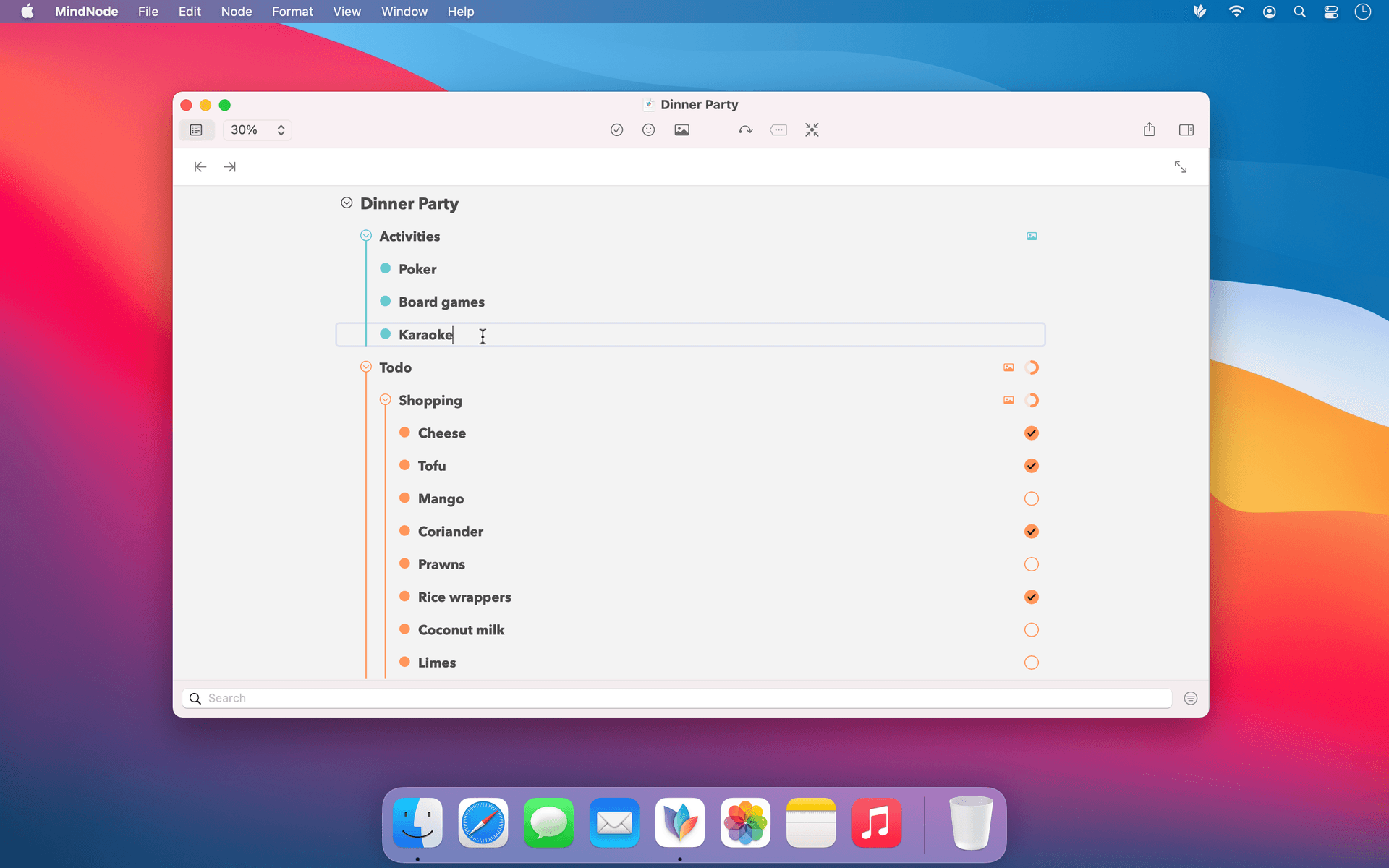Open the 30% zoom dropdown
The image size is (1389, 868).
pos(258,129)
